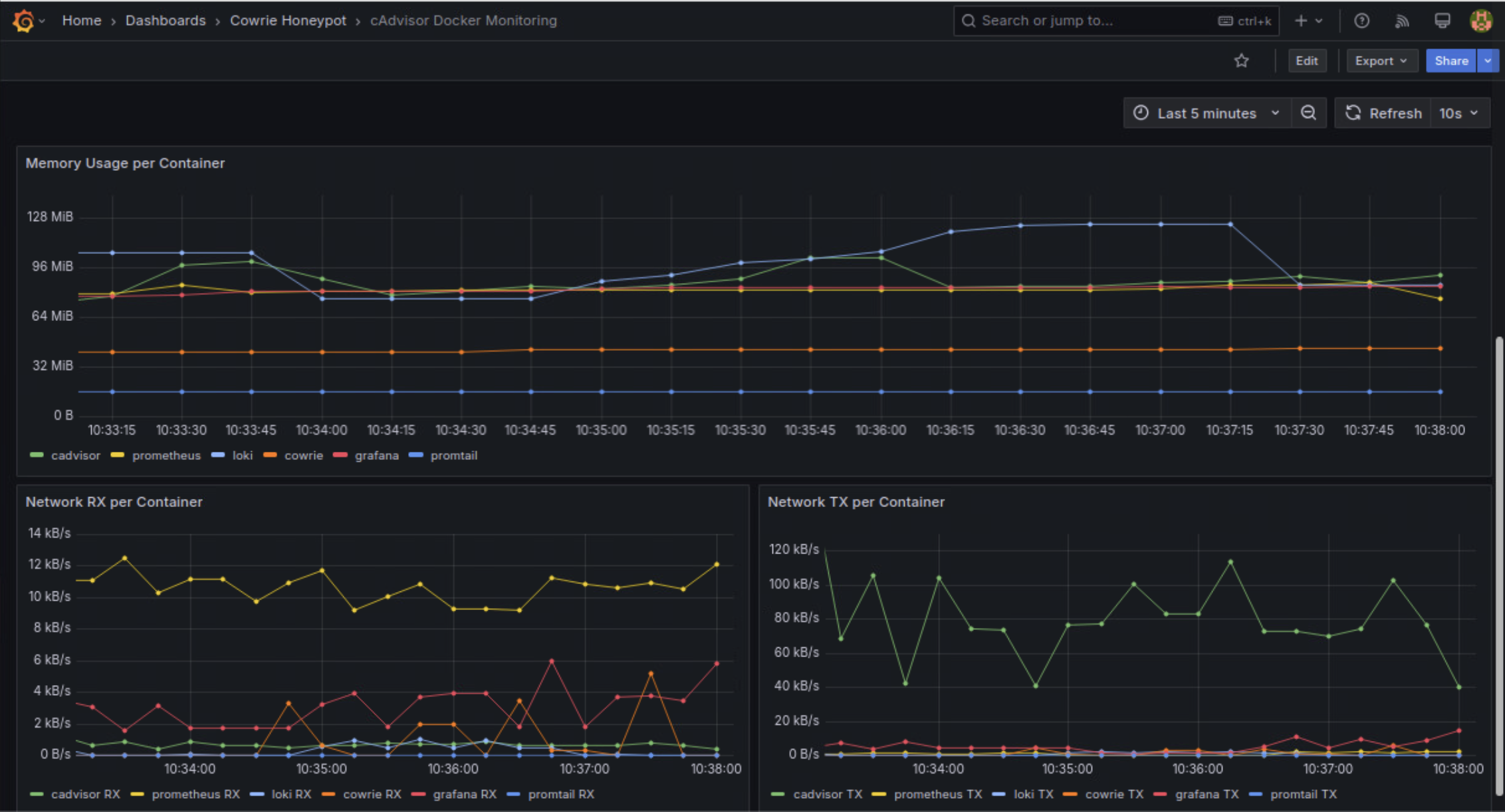Click the Memory Usage per Container title
This screenshot has height=812, width=1505.
[125, 163]
